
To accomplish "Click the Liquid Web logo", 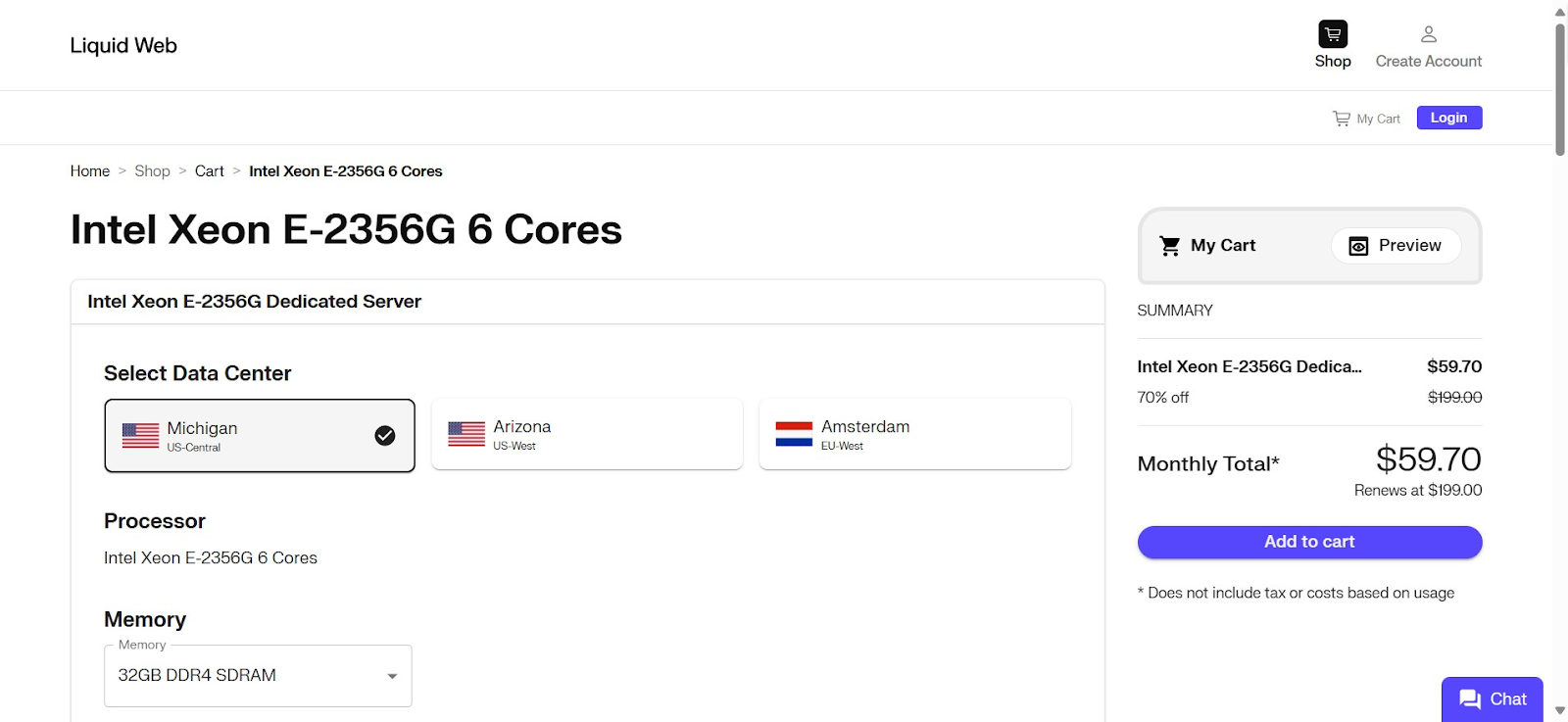I will [123, 45].
